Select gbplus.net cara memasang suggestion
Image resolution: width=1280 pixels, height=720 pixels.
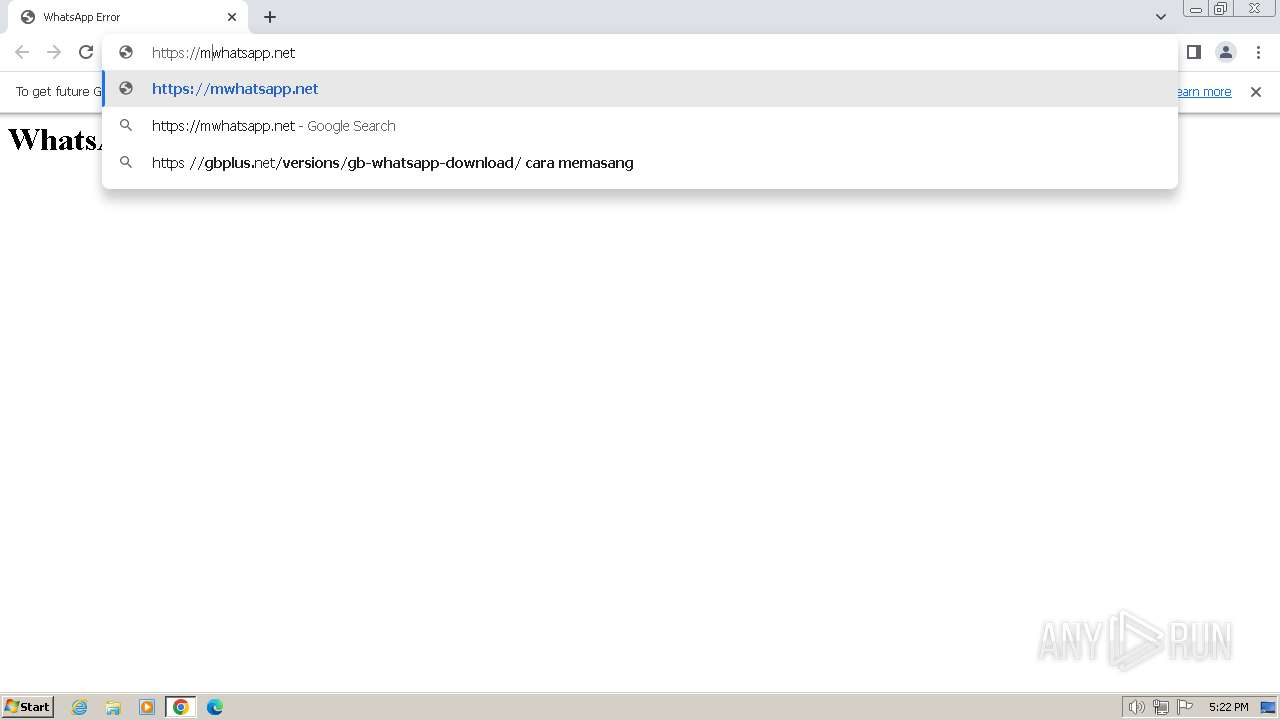[640, 163]
